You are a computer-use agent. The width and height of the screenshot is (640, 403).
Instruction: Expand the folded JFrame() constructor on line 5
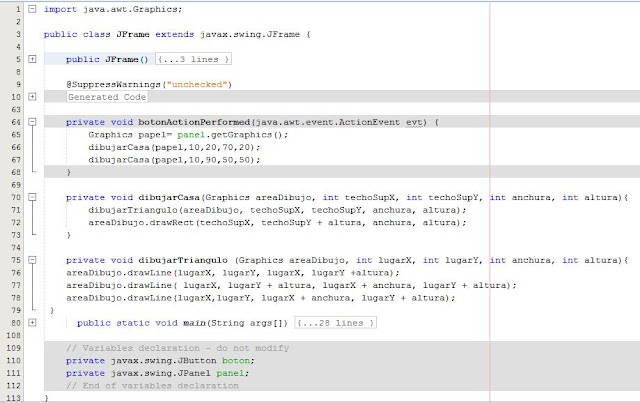pos(32,59)
